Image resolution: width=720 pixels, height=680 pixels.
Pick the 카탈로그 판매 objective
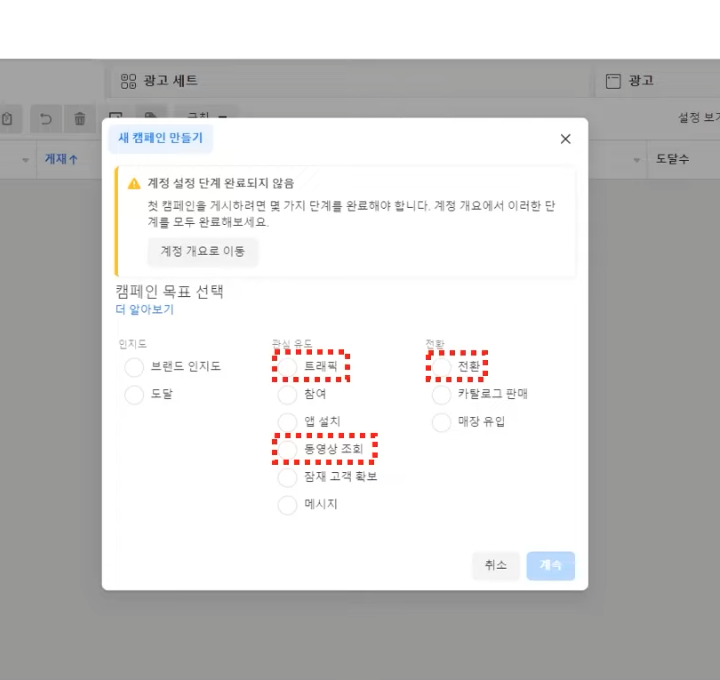(x=442, y=394)
